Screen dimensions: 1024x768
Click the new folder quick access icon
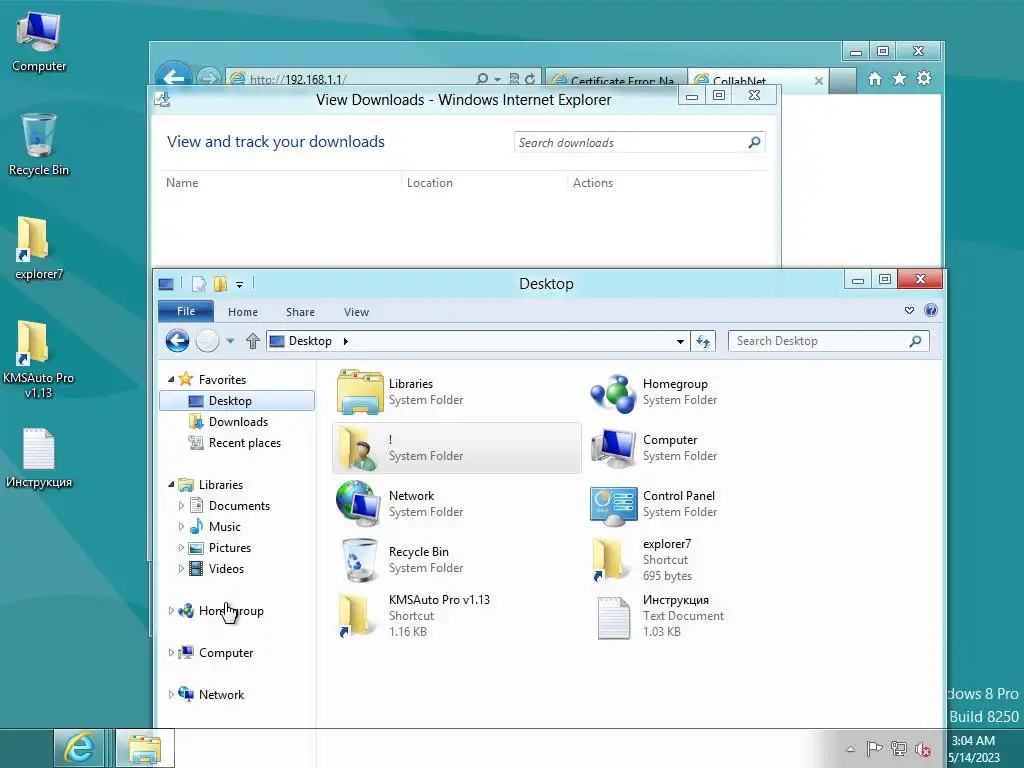pos(220,284)
